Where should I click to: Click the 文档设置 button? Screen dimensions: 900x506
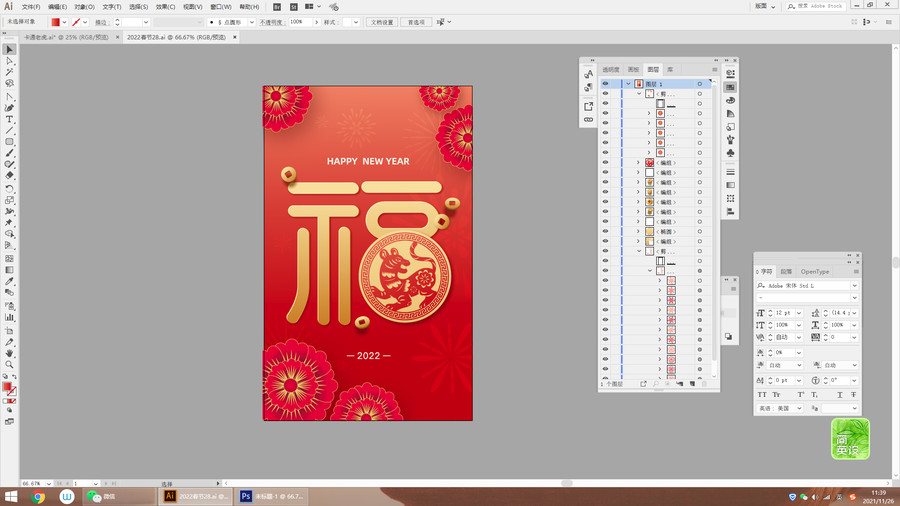[382, 22]
